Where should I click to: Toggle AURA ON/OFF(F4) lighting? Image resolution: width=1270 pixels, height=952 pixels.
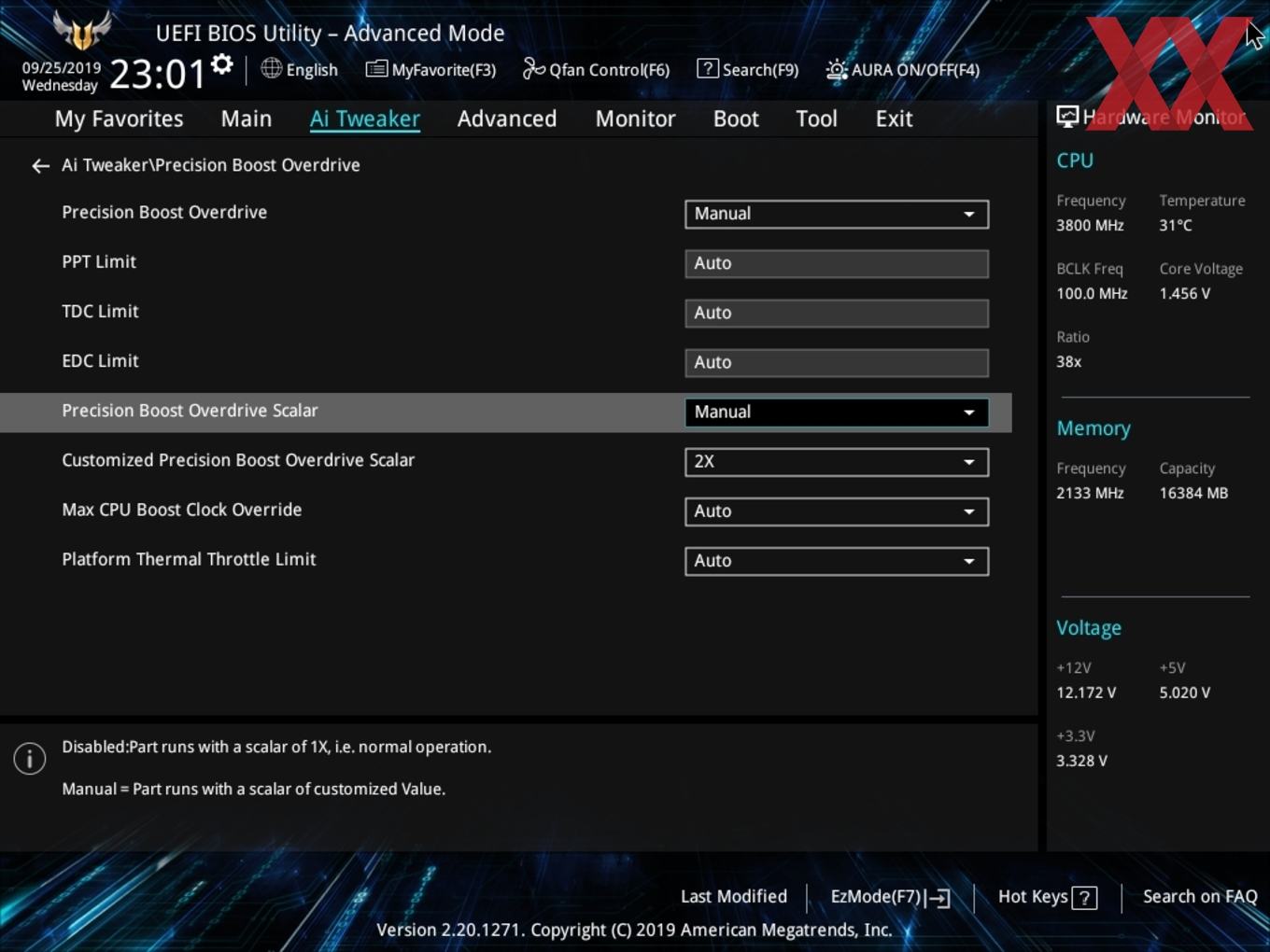coord(903,70)
